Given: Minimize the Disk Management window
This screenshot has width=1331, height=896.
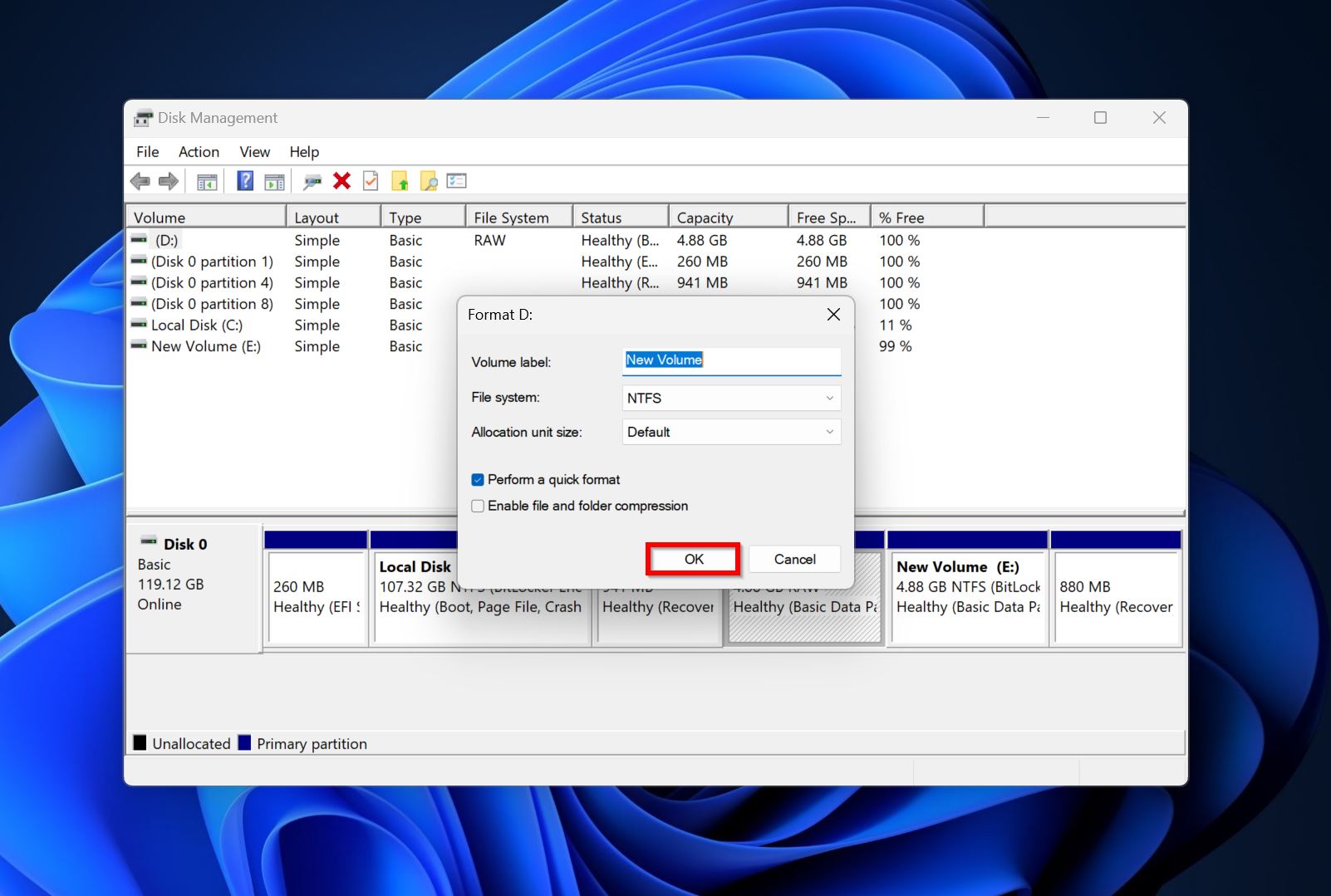Looking at the screenshot, I should pyautogui.click(x=1044, y=118).
